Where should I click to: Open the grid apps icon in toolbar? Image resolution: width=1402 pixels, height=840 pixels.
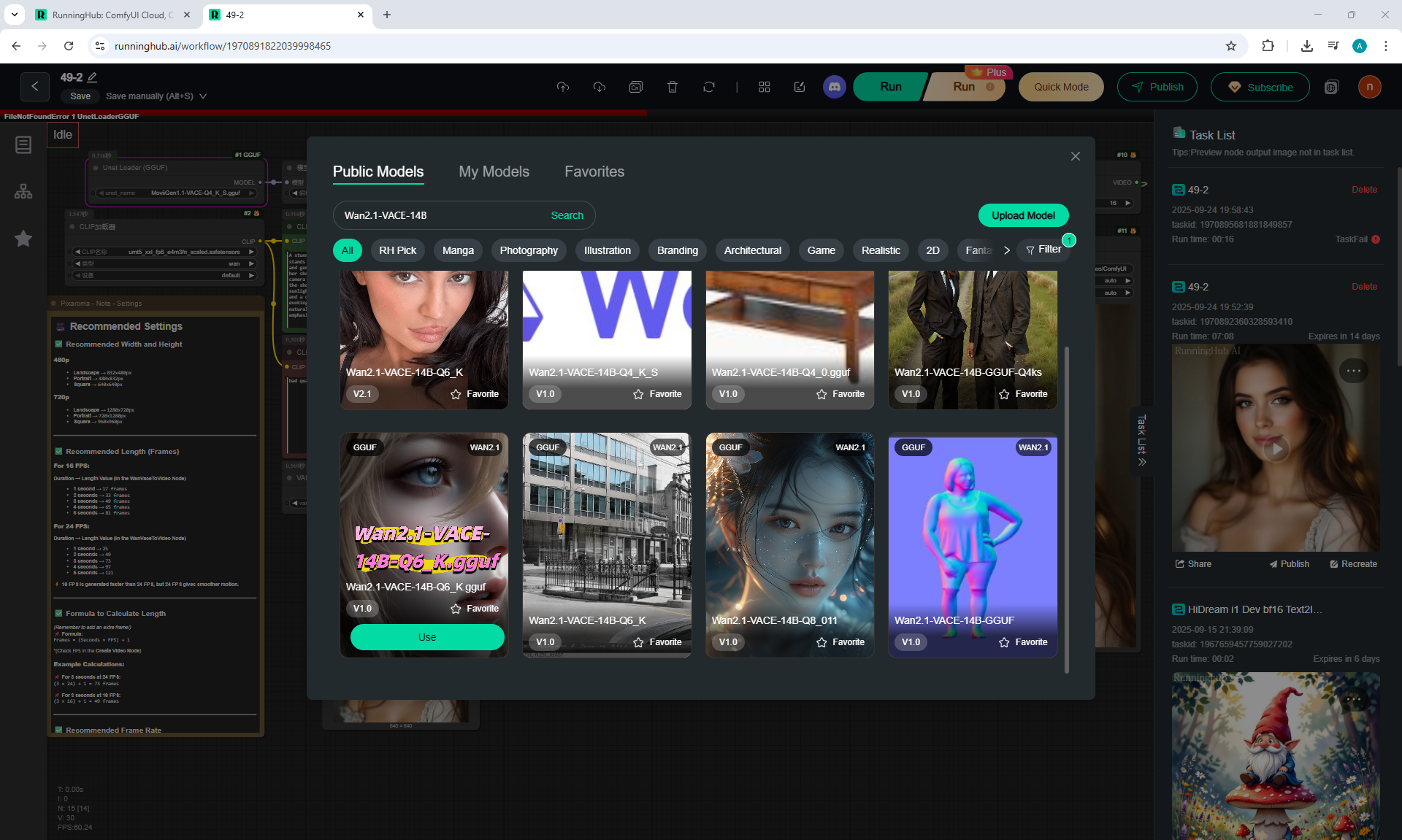(764, 87)
